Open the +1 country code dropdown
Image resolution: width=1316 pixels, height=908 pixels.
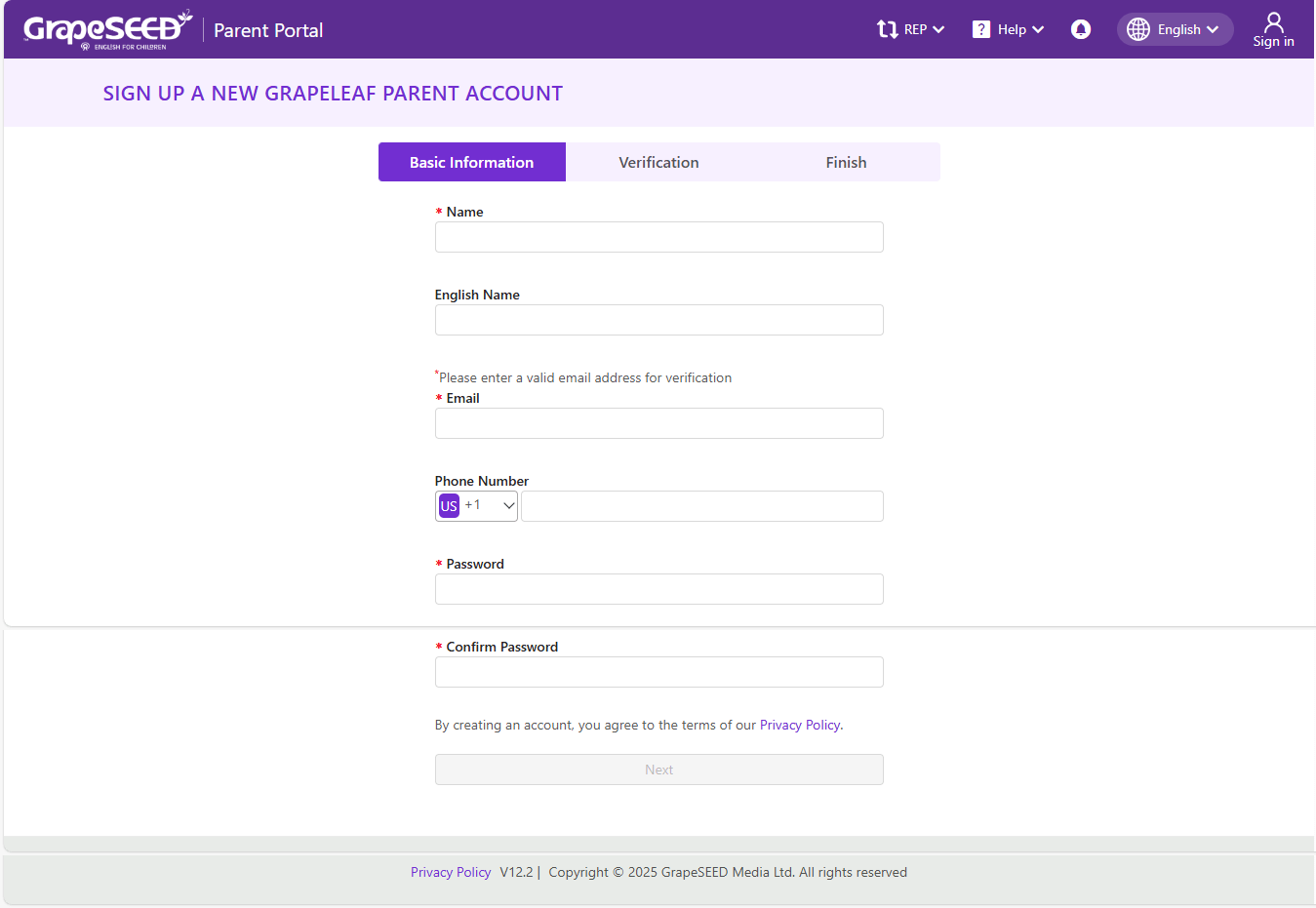[x=476, y=506]
